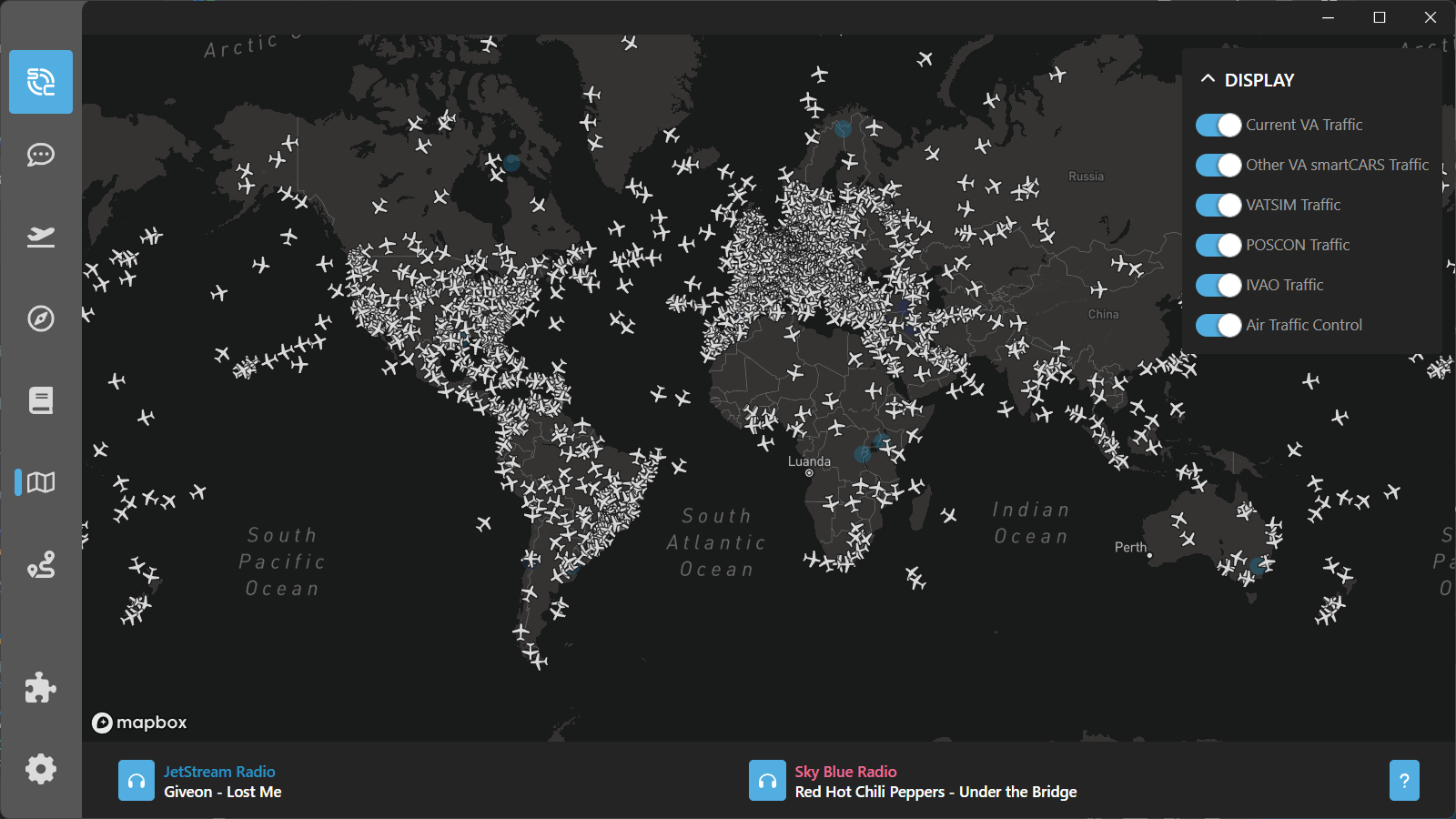Open the logbook icon in sidebar
This screenshot has width=1456, height=819.
coord(41,400)
